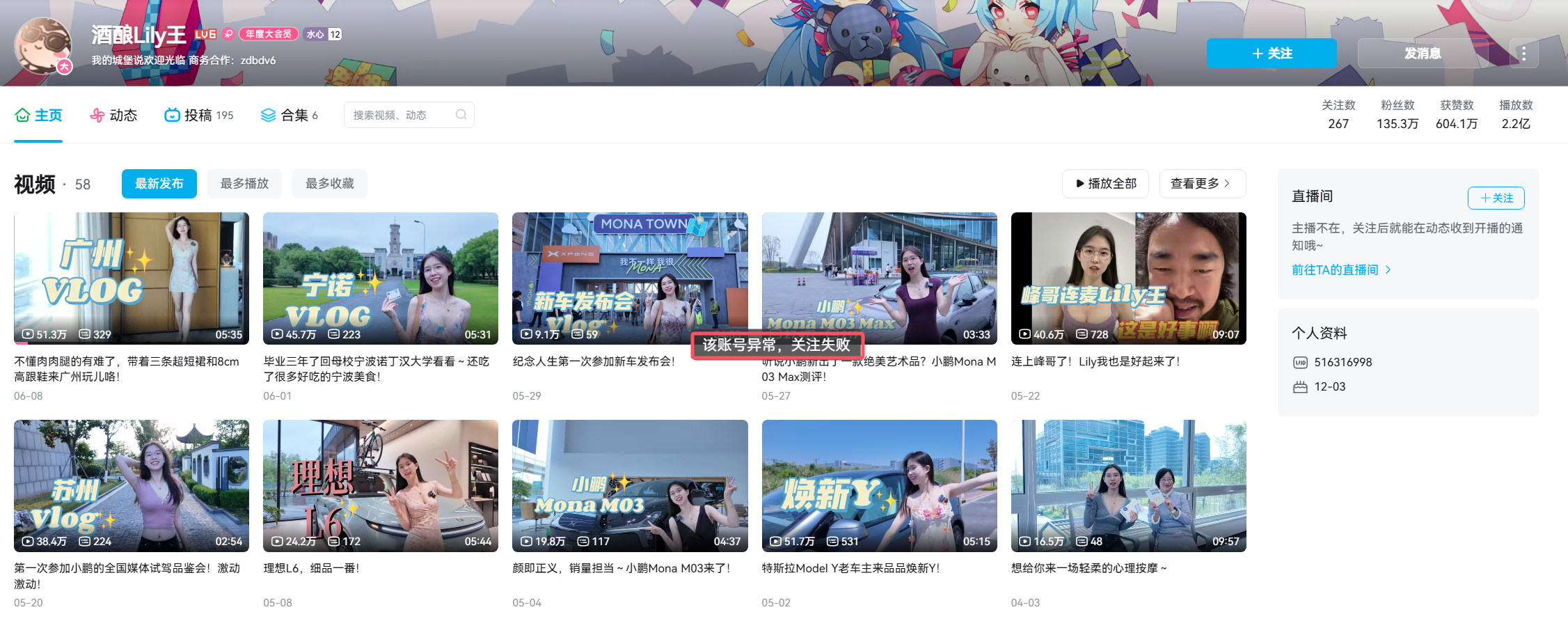Click title 颜即正义，销量担当～小鹏Mona M03来了
Viewport: 1568px width, 628px height.
pos(621,568)
